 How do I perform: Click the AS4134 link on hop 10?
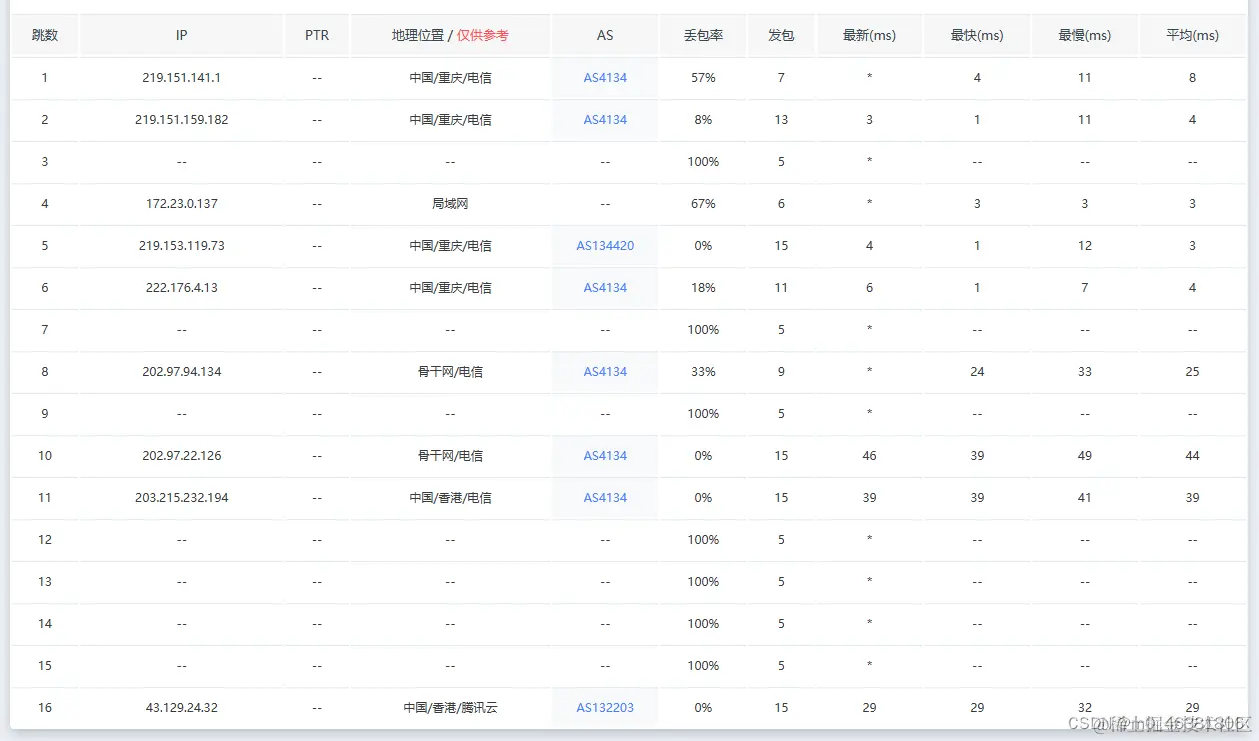tap(604, 455)
